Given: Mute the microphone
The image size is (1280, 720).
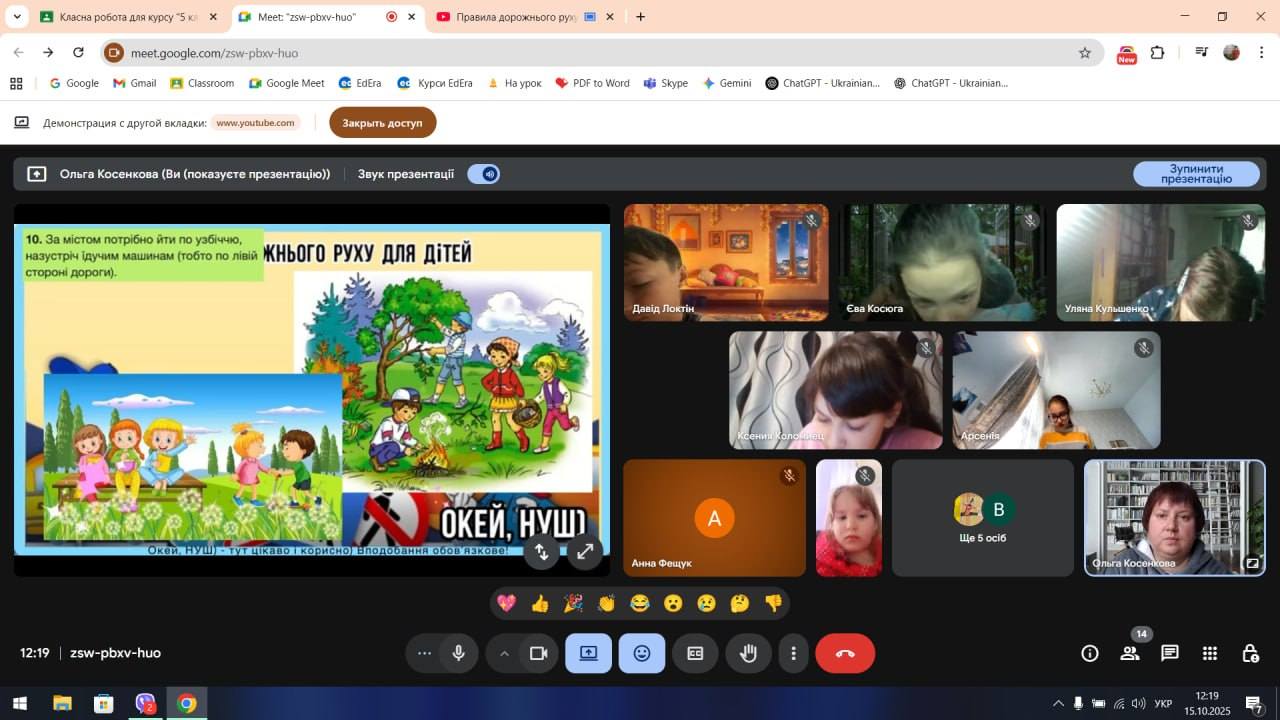Looking at the screenshot, I should (x=458, y=653).
